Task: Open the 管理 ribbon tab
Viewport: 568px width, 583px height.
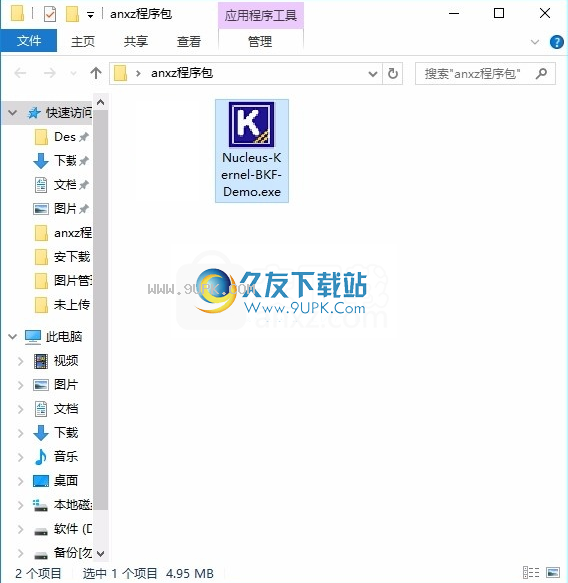Action: [260, 41]
